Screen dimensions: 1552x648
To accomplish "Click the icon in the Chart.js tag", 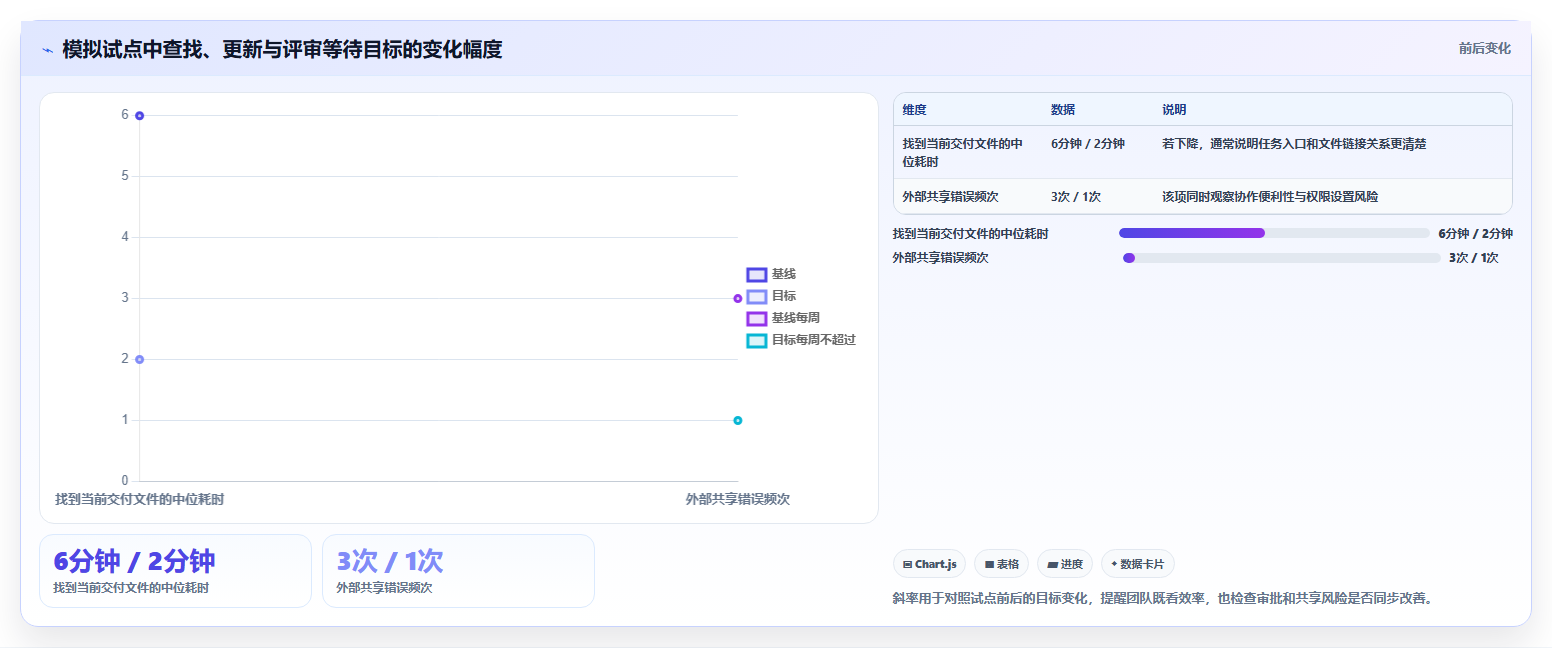I will coord(907,564).
